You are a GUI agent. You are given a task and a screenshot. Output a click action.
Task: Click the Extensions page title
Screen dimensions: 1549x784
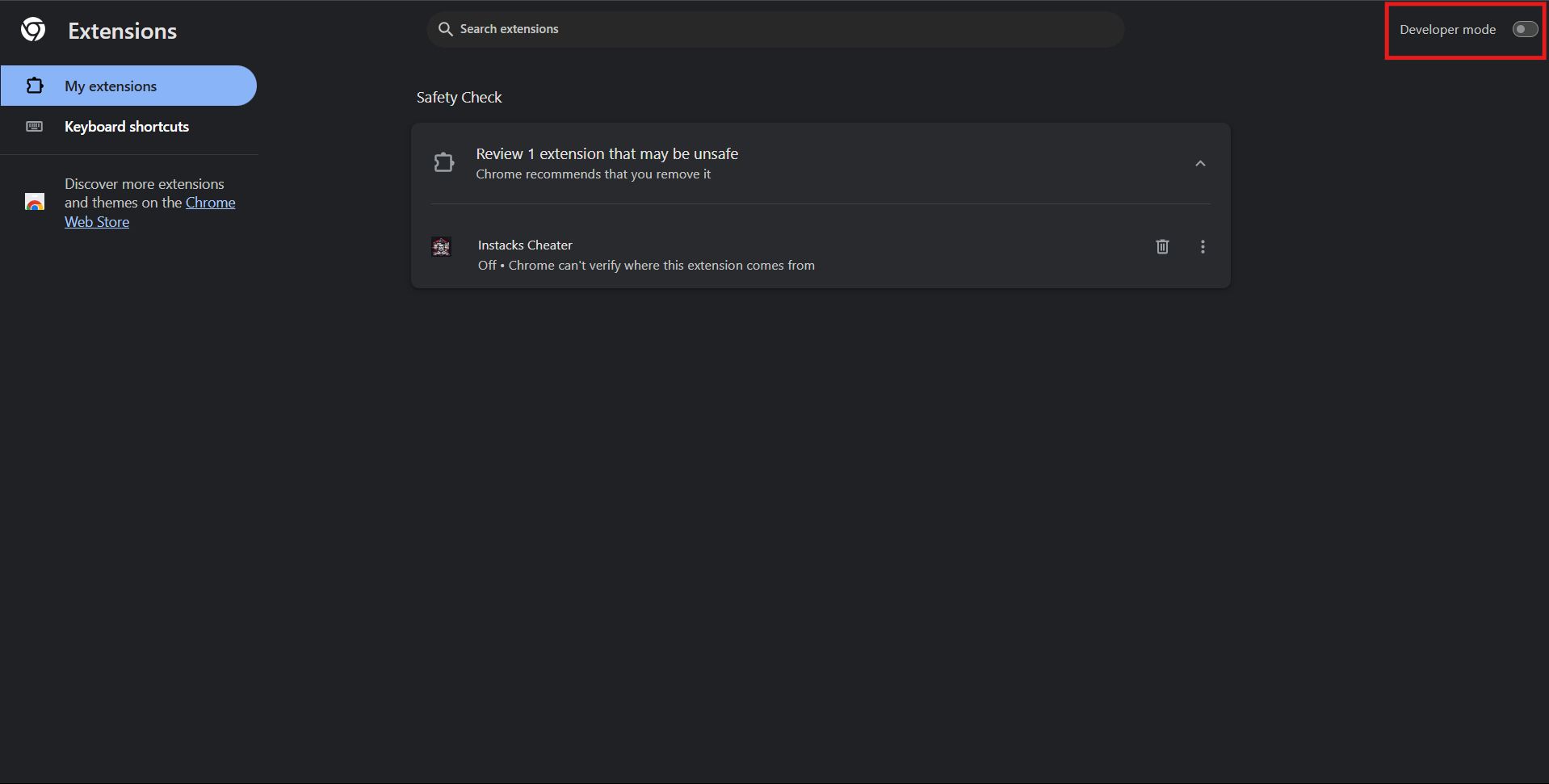123,31
